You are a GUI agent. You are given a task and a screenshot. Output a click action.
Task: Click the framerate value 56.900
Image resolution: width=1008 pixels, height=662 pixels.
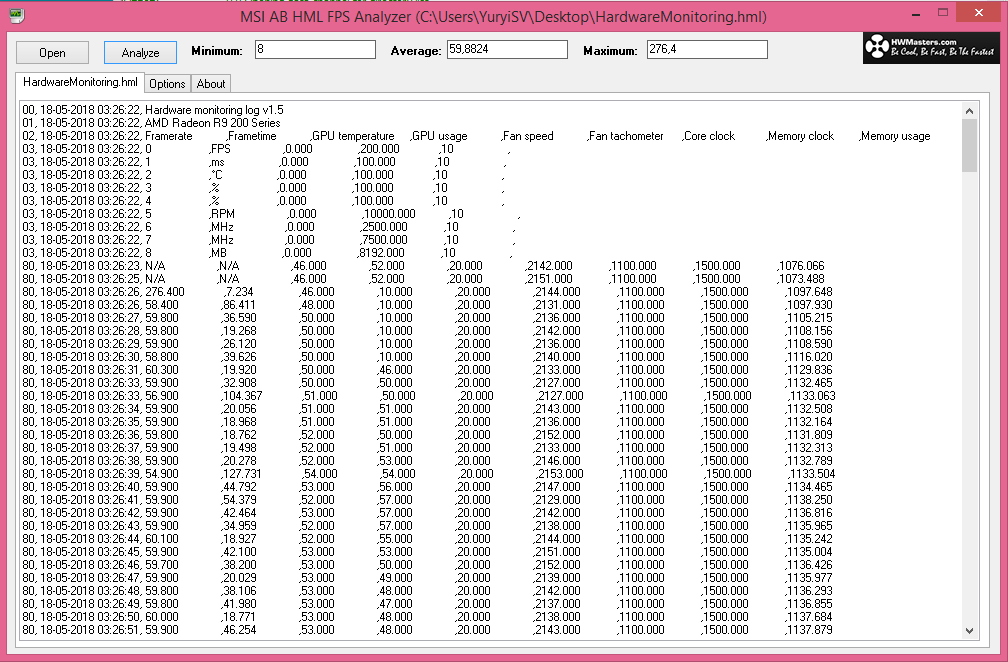coord(162,396)
